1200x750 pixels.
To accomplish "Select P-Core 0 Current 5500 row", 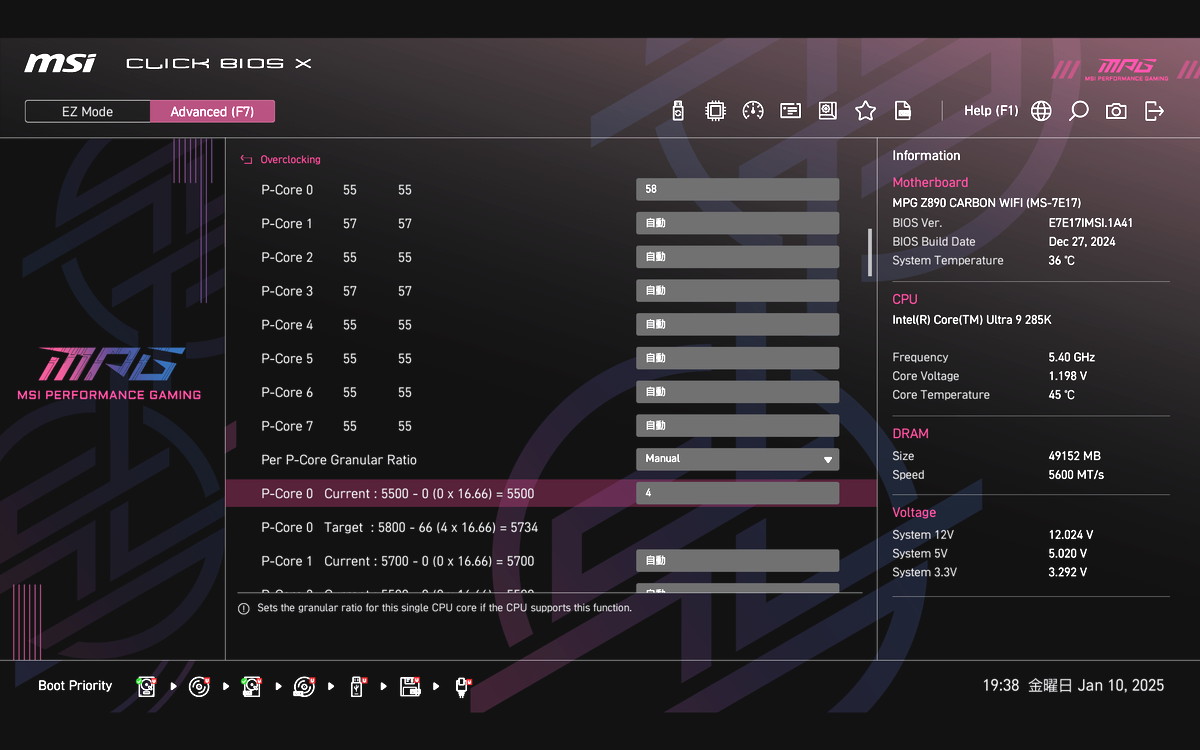I will click(x=551, y=493).
